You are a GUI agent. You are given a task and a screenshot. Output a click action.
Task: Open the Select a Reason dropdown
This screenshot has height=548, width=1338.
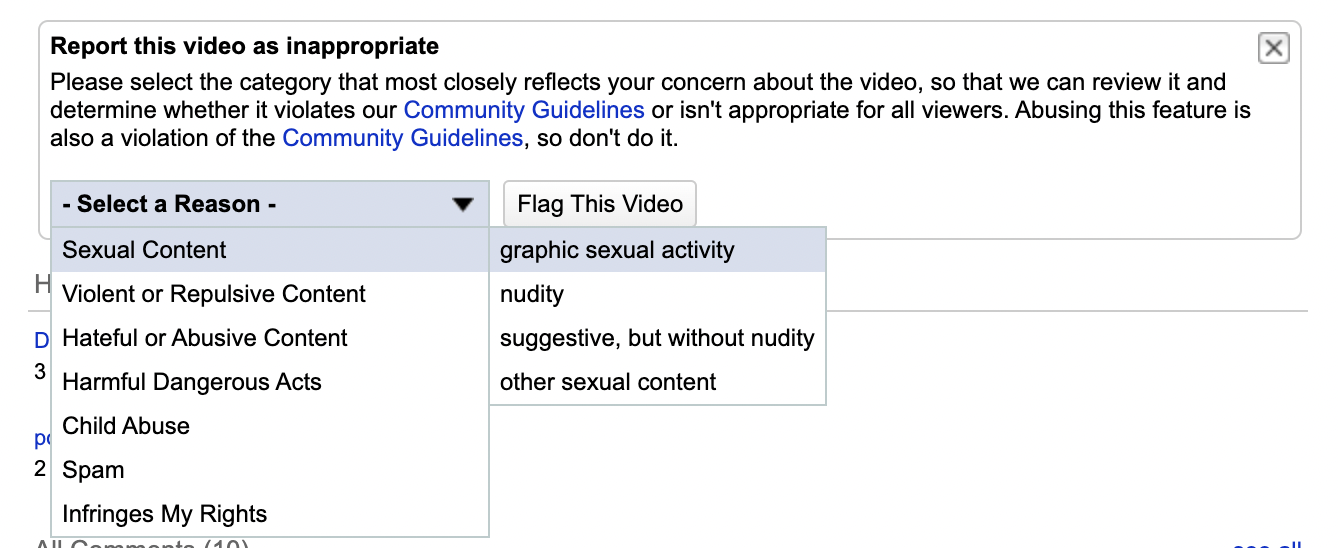click(x=269, y=204)
